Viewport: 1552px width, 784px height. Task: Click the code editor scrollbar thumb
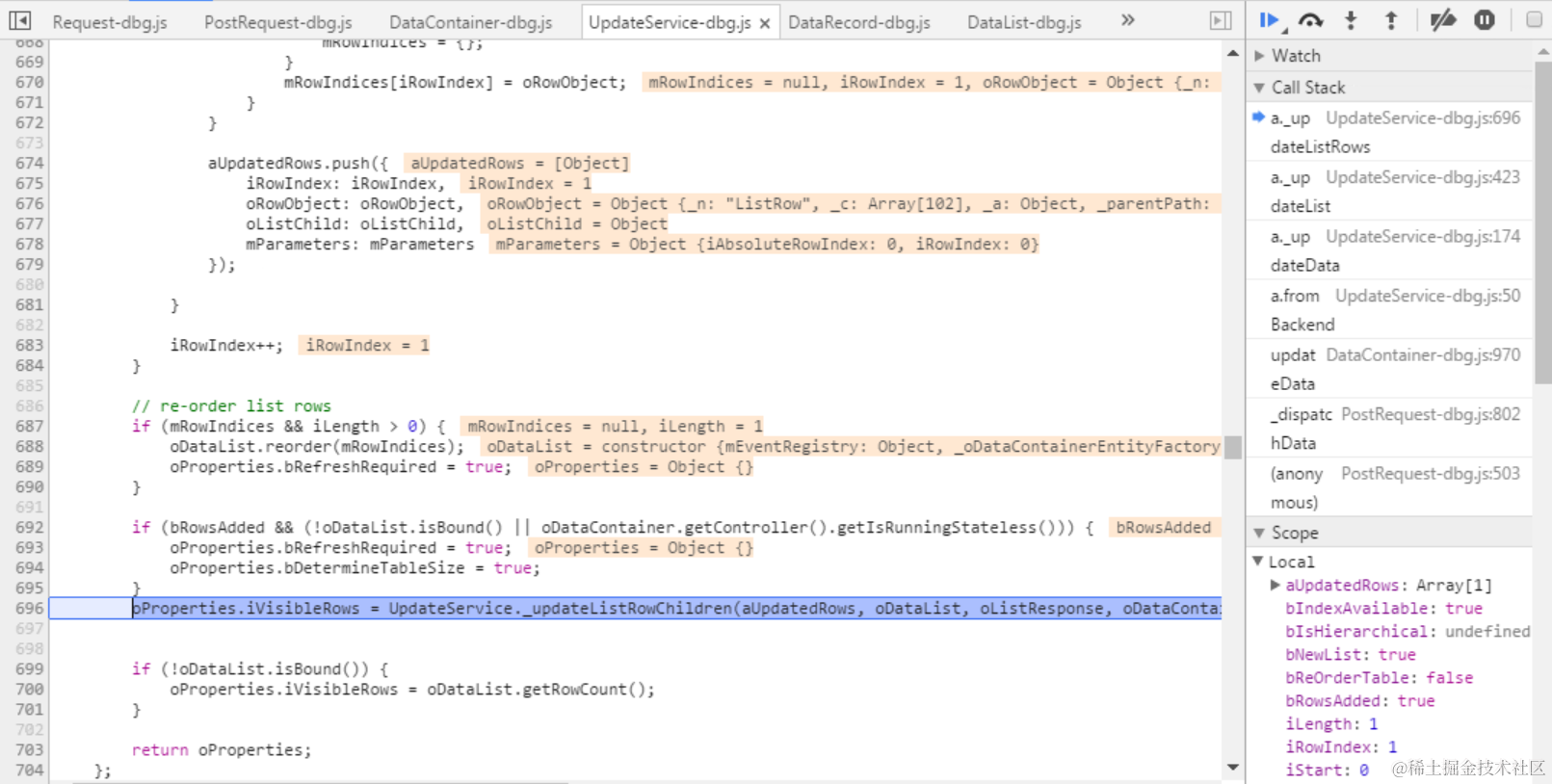pyautogui.click(x=1232, y=447)
